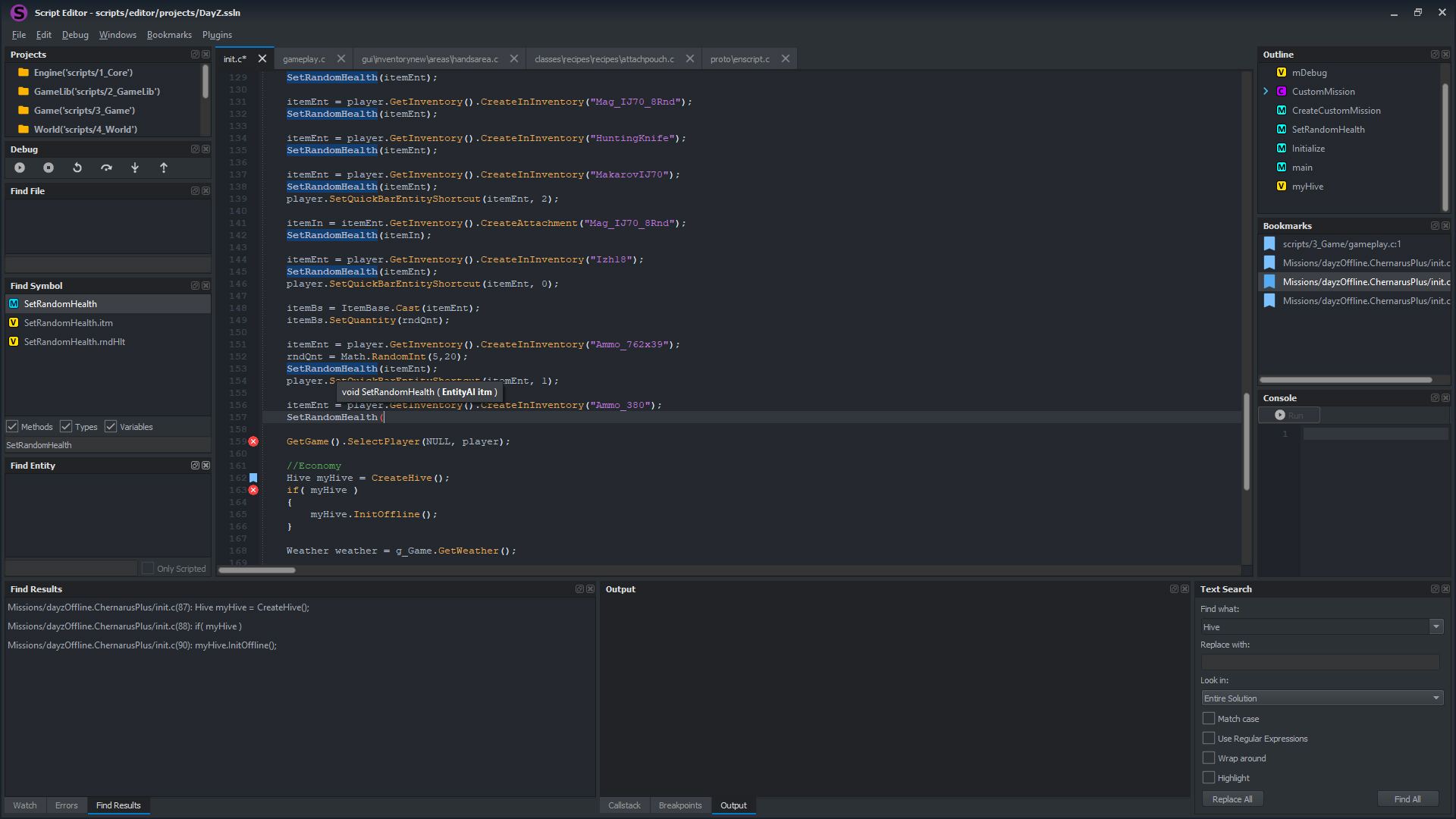Click the Replace All button in Text Search
The width and height of the screenshot is (1456, 819).
(x=1232, y=798)
